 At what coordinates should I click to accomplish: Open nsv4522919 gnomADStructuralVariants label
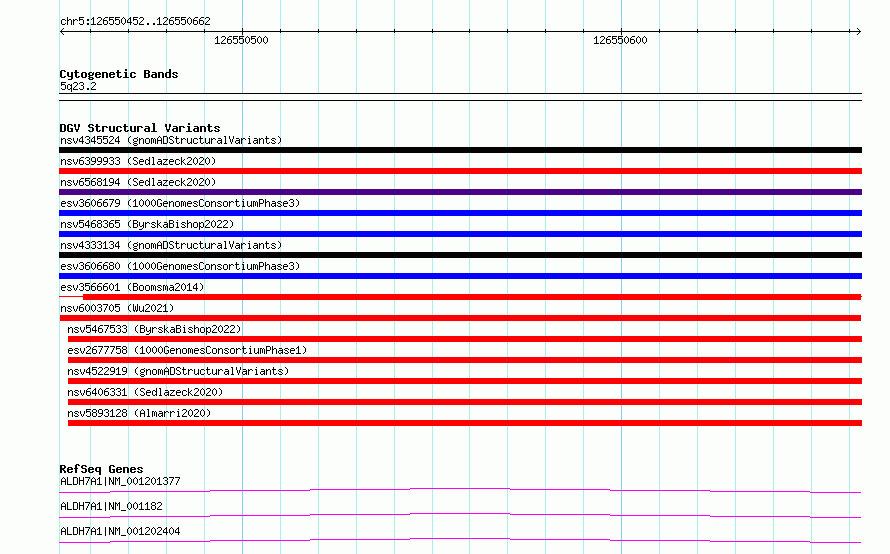click(178, 371)
